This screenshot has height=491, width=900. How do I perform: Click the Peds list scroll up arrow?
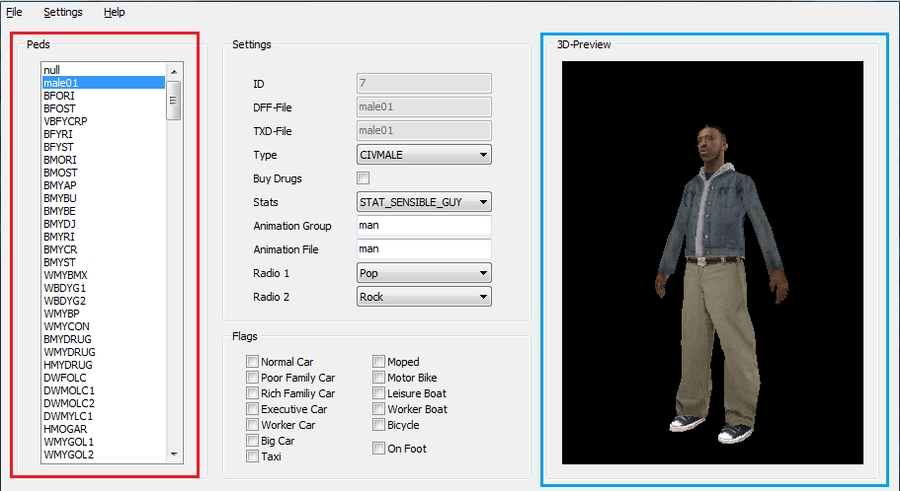tap(173, 71)
